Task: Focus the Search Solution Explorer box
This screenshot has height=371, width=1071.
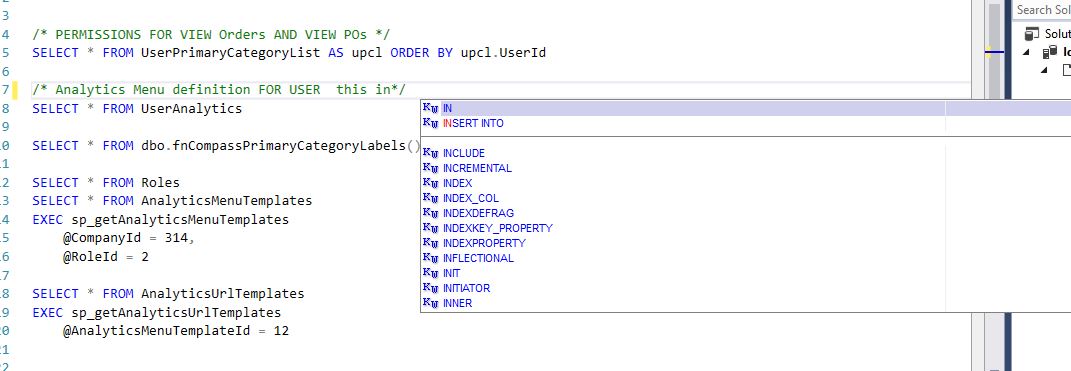Action: [x=1042, y=10]
